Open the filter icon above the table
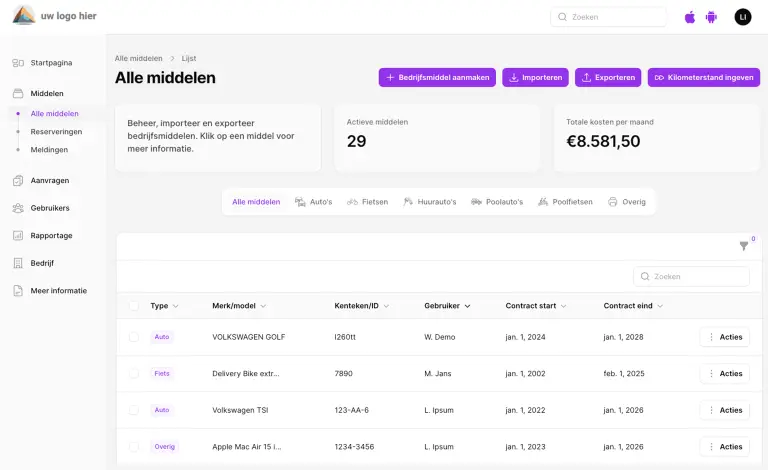The width and height of the screenshot is (768, 470). click(x=743, y=246)
